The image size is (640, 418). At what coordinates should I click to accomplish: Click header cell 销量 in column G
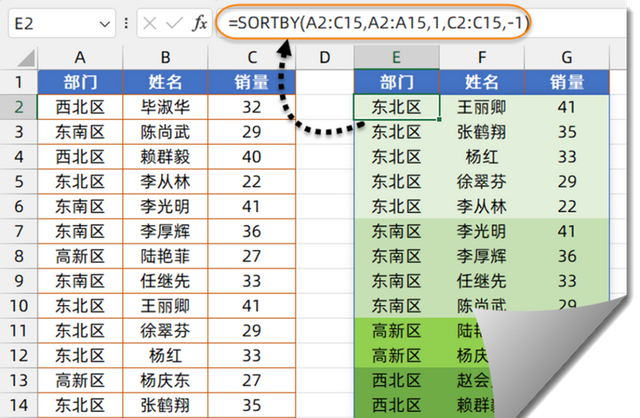click(567, 82)
